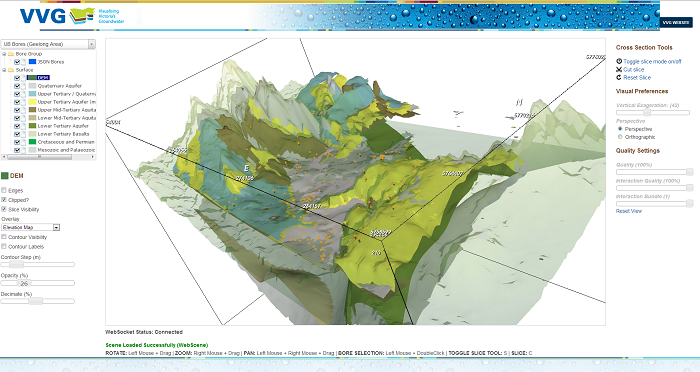The width and height of the screenshot is (700, 372).
Task: Enable the Edges checkbox
Action: coord(4,190)
